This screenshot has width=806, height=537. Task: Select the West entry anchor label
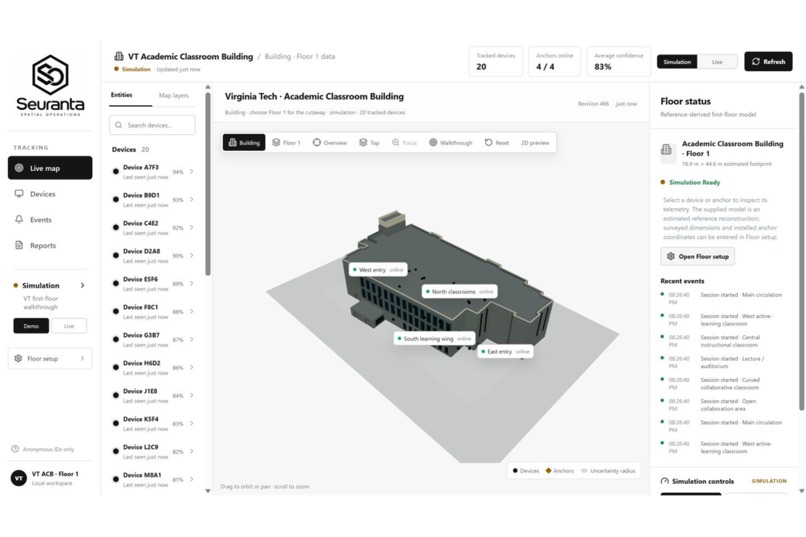pos(378,269)
